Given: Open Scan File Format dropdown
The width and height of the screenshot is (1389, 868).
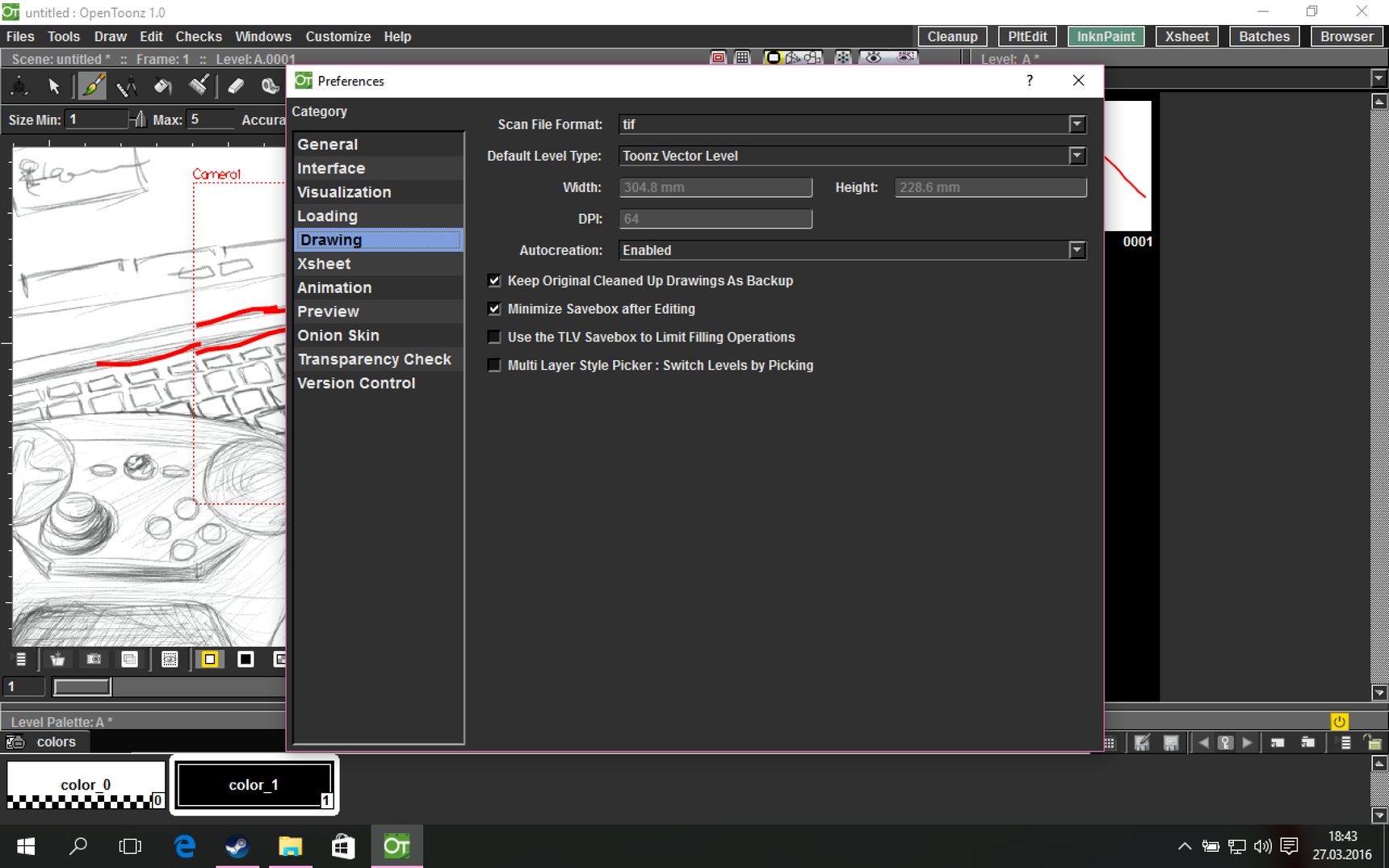Looking at the screenshot, I should 853,124.
